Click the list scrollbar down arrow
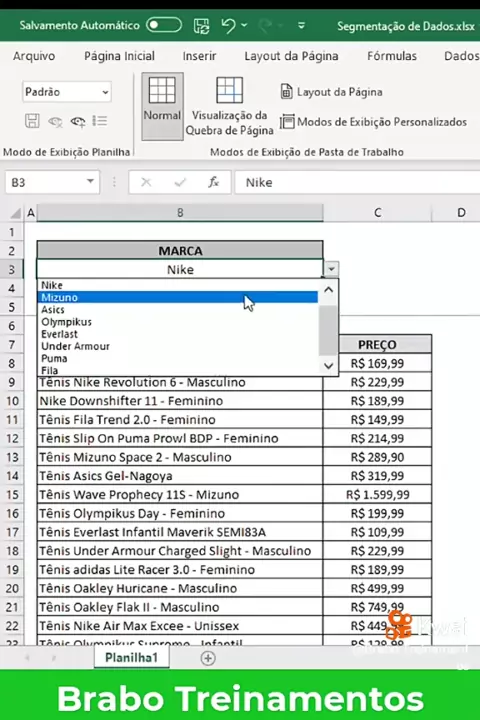The width and height of the screenshot is (480, 720). pos(328,366)
